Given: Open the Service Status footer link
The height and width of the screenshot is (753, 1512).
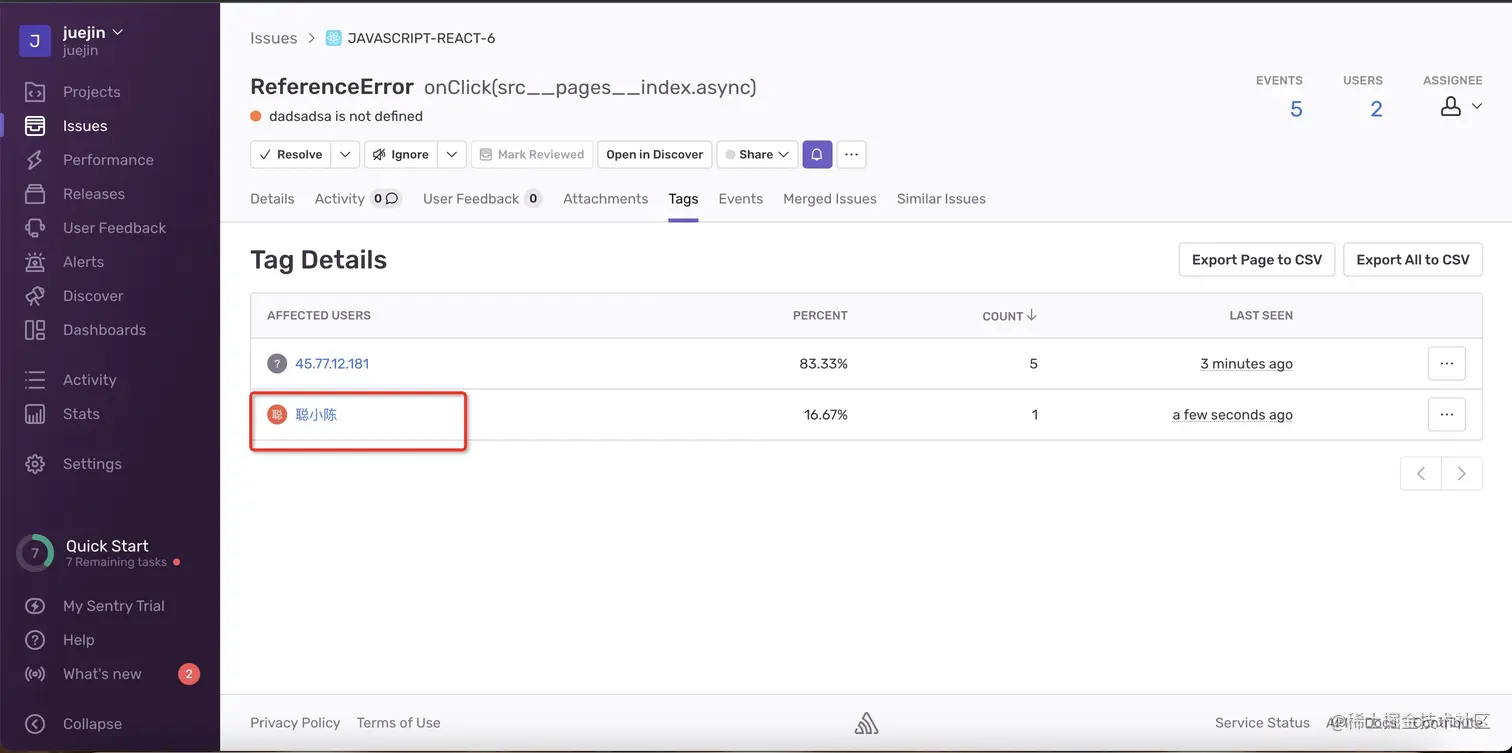Looking at the screenshot, I should [1262, 723].
